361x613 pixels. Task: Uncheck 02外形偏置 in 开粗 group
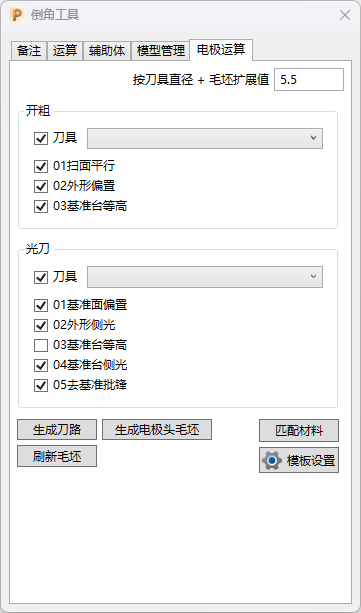[41, 186]
